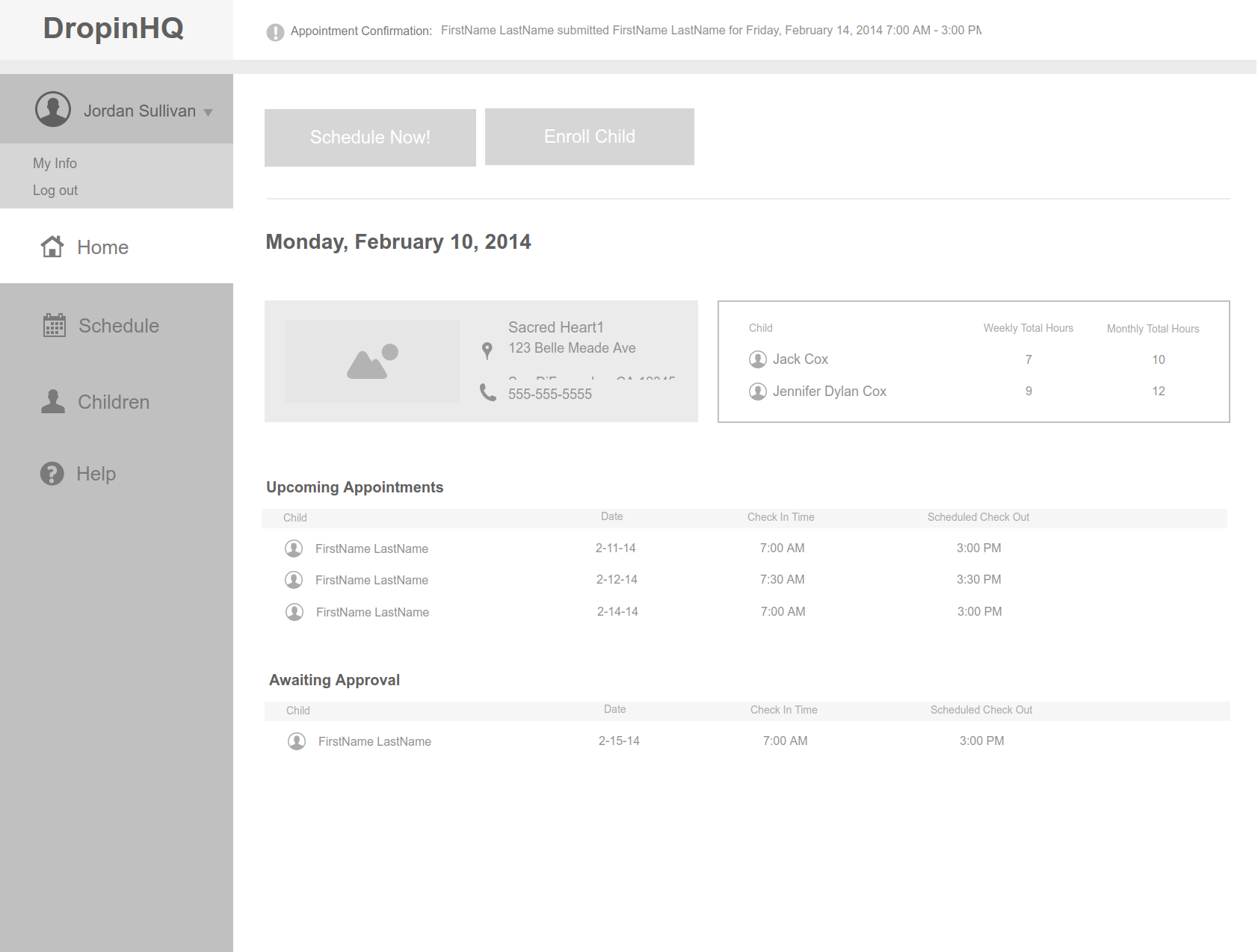The height and width of the screenshot is (952, 1258).
Task: Click Upcoming Appointments Date column header
Action: tap(612, 516)
